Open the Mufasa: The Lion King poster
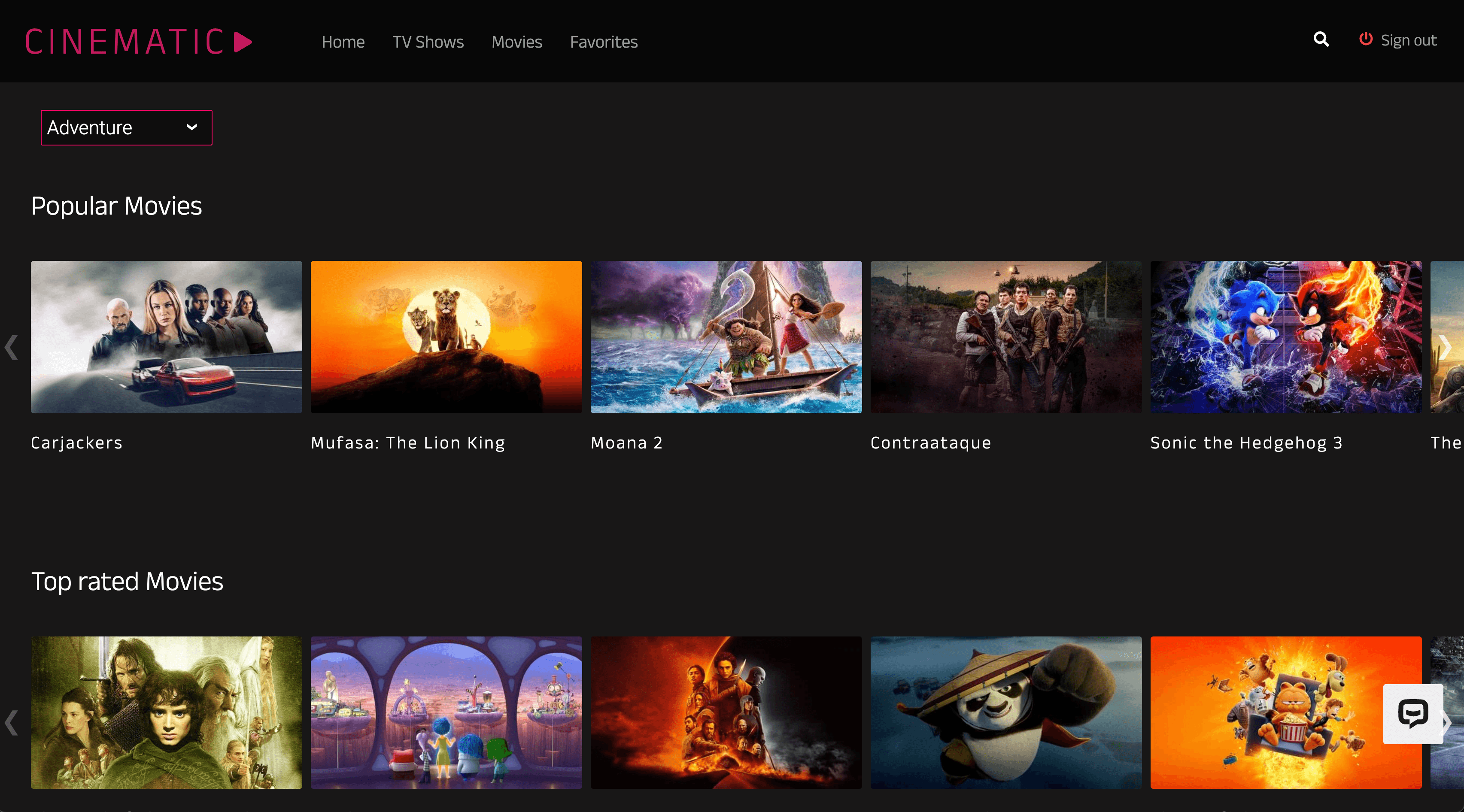Screen dimensions: 1464x812 point(446,337)
